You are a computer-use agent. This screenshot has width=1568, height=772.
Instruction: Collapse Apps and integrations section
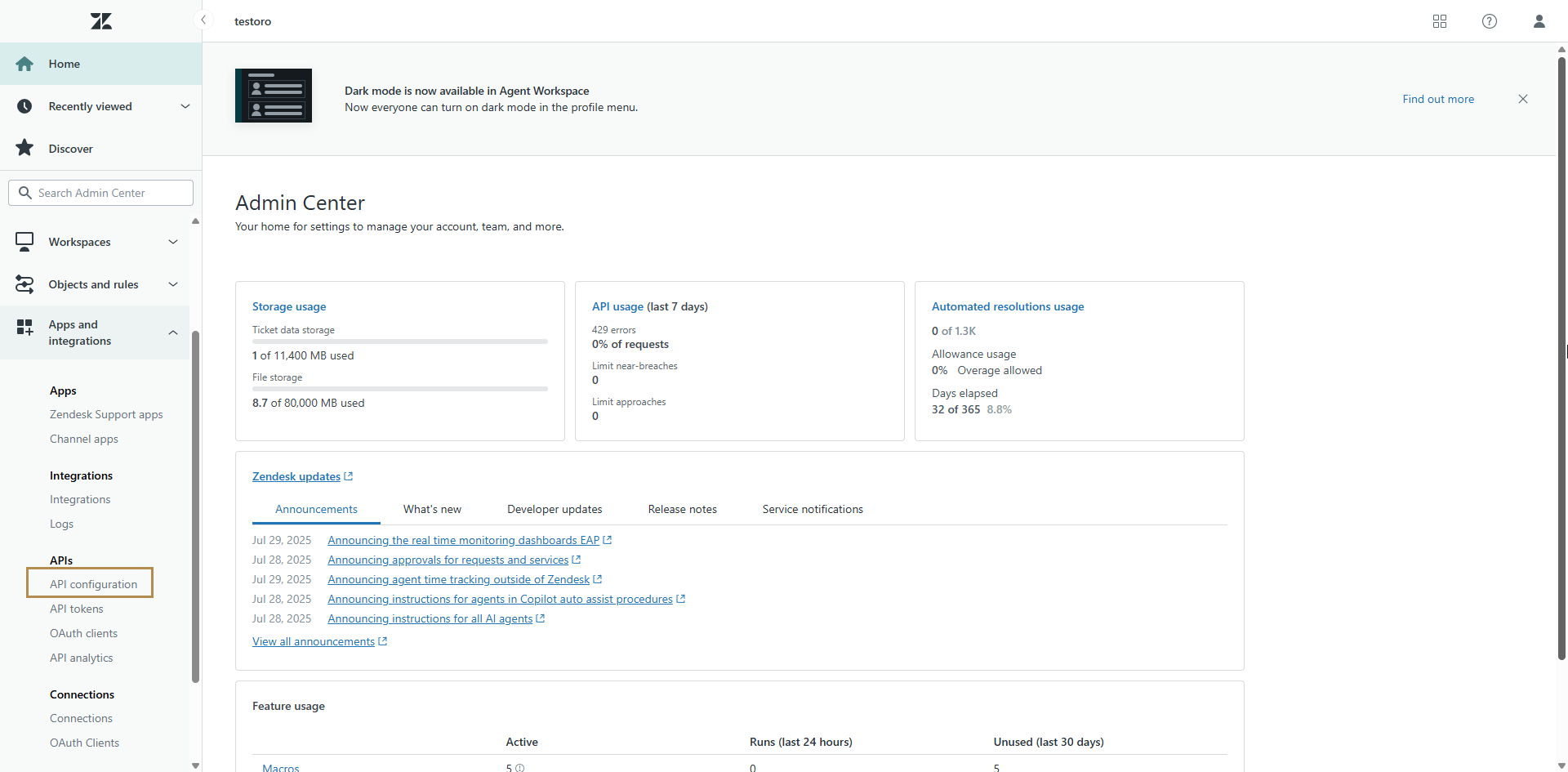pos(173,332)
